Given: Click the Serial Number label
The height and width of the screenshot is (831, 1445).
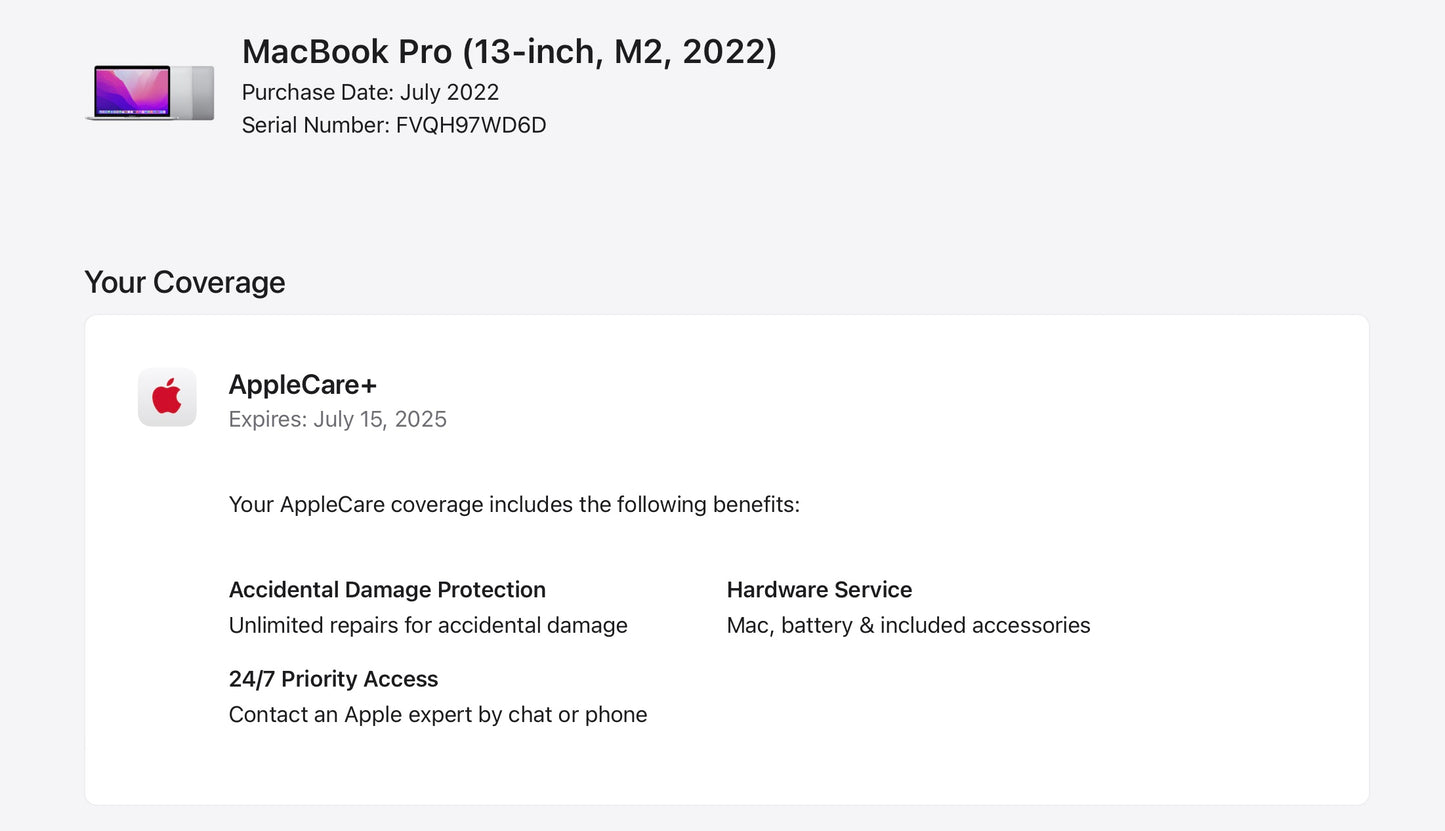Looking at the screenshot, I should [315, 125].
